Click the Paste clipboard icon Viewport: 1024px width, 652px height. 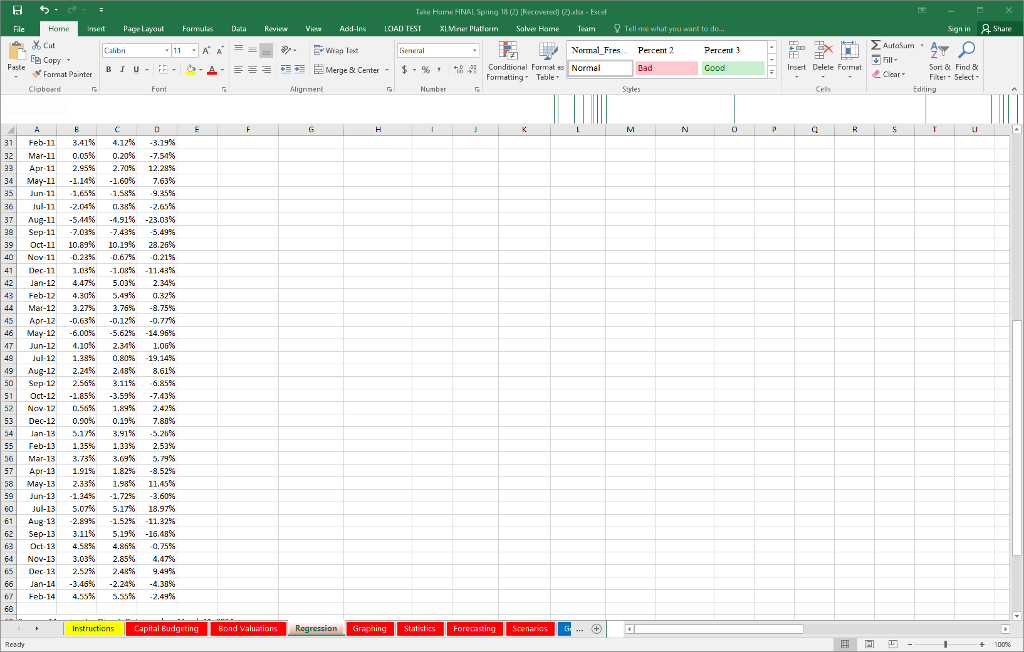(16, 52)
